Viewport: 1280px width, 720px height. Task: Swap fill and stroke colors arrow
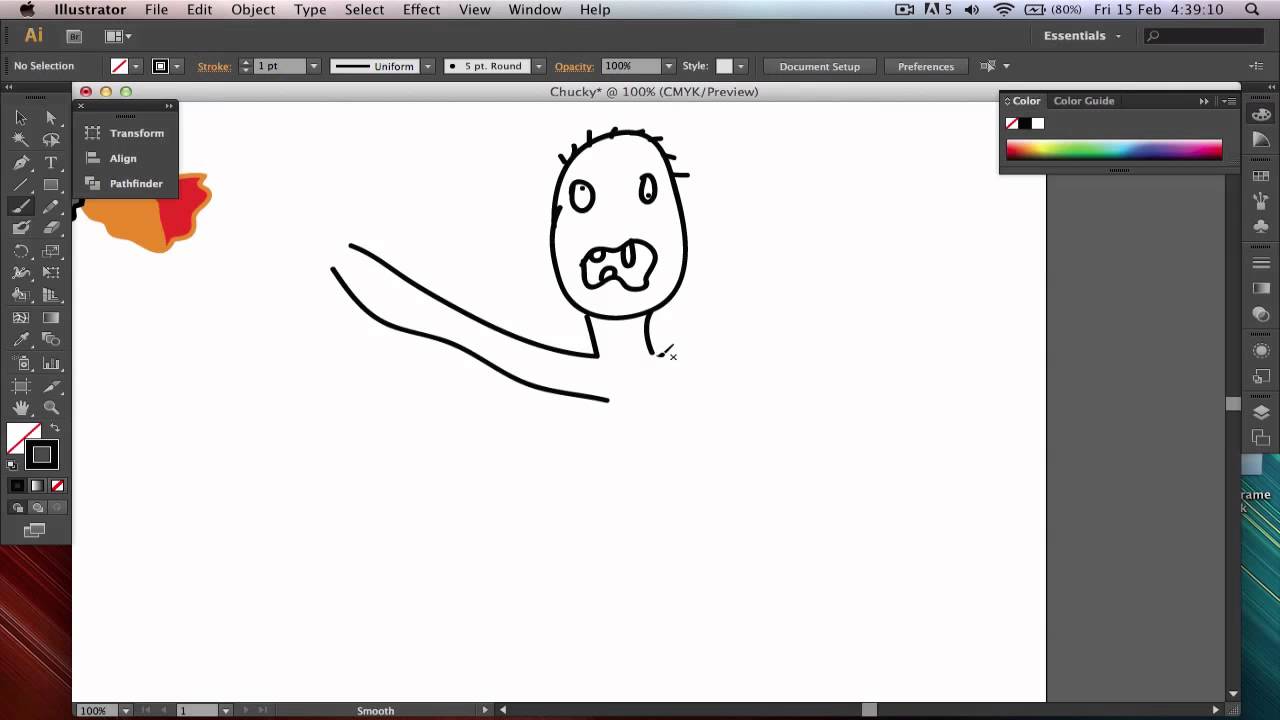(55, 428)
